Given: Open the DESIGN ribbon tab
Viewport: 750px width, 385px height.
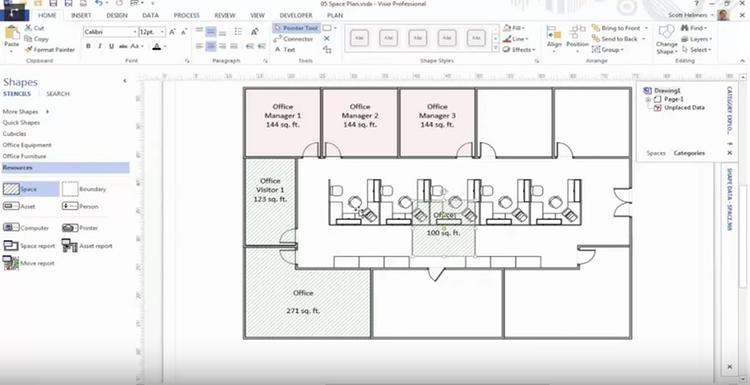Looking at the screenshot, I should (x=117, y=15).
